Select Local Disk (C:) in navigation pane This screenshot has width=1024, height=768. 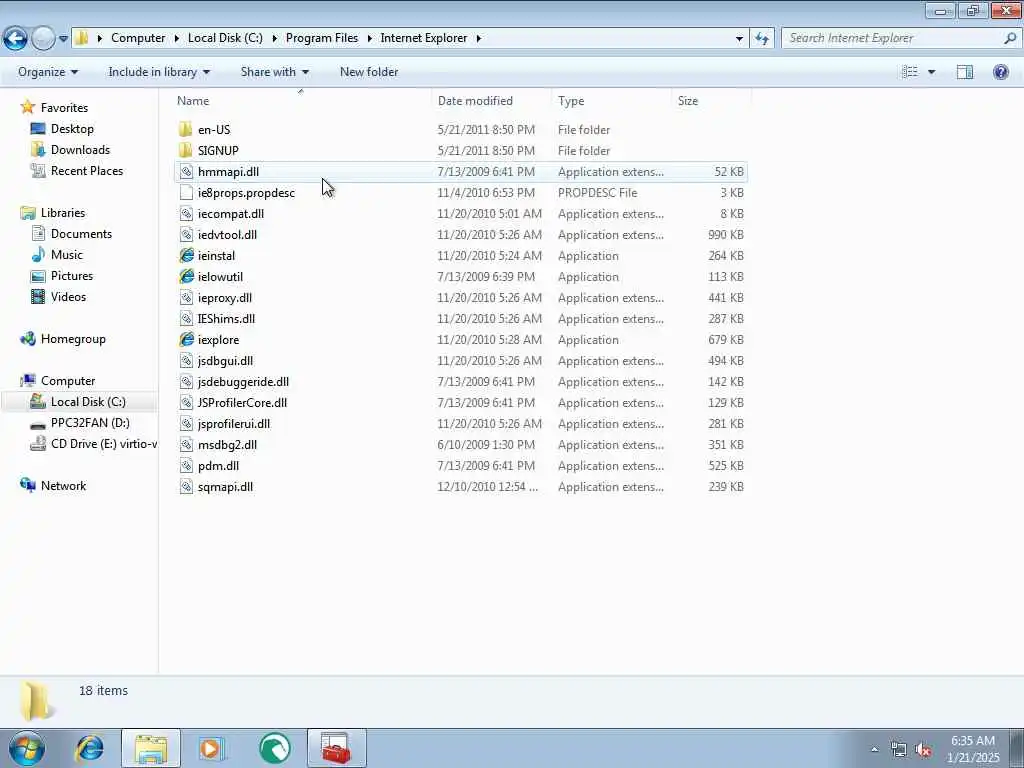click(x=88, y=402)
